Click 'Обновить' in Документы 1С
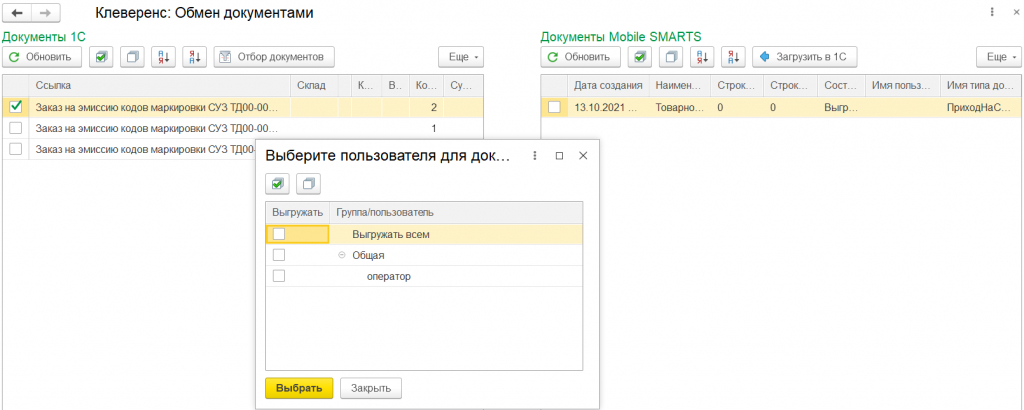This screenshot has width=1024, height=410. click(x=42, y=57)
